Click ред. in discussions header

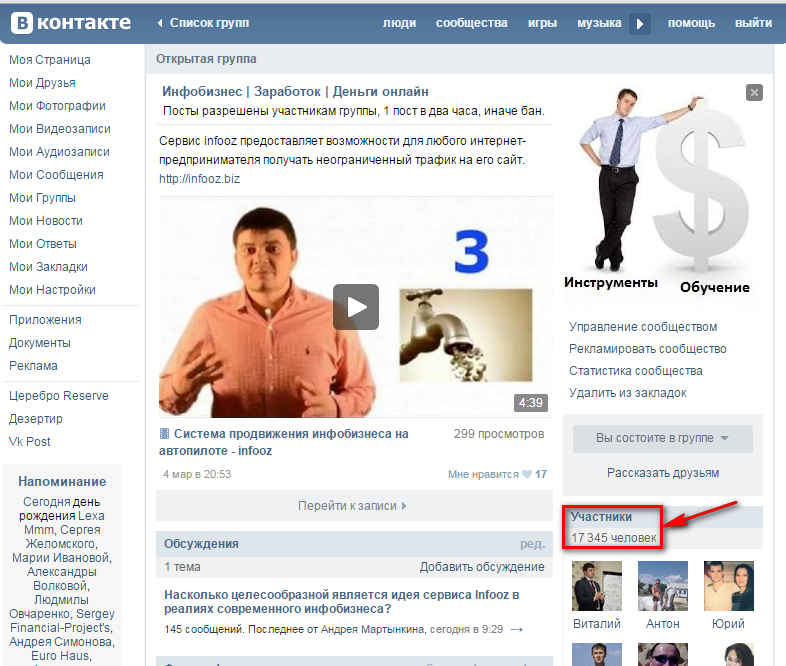coord(532,544)
